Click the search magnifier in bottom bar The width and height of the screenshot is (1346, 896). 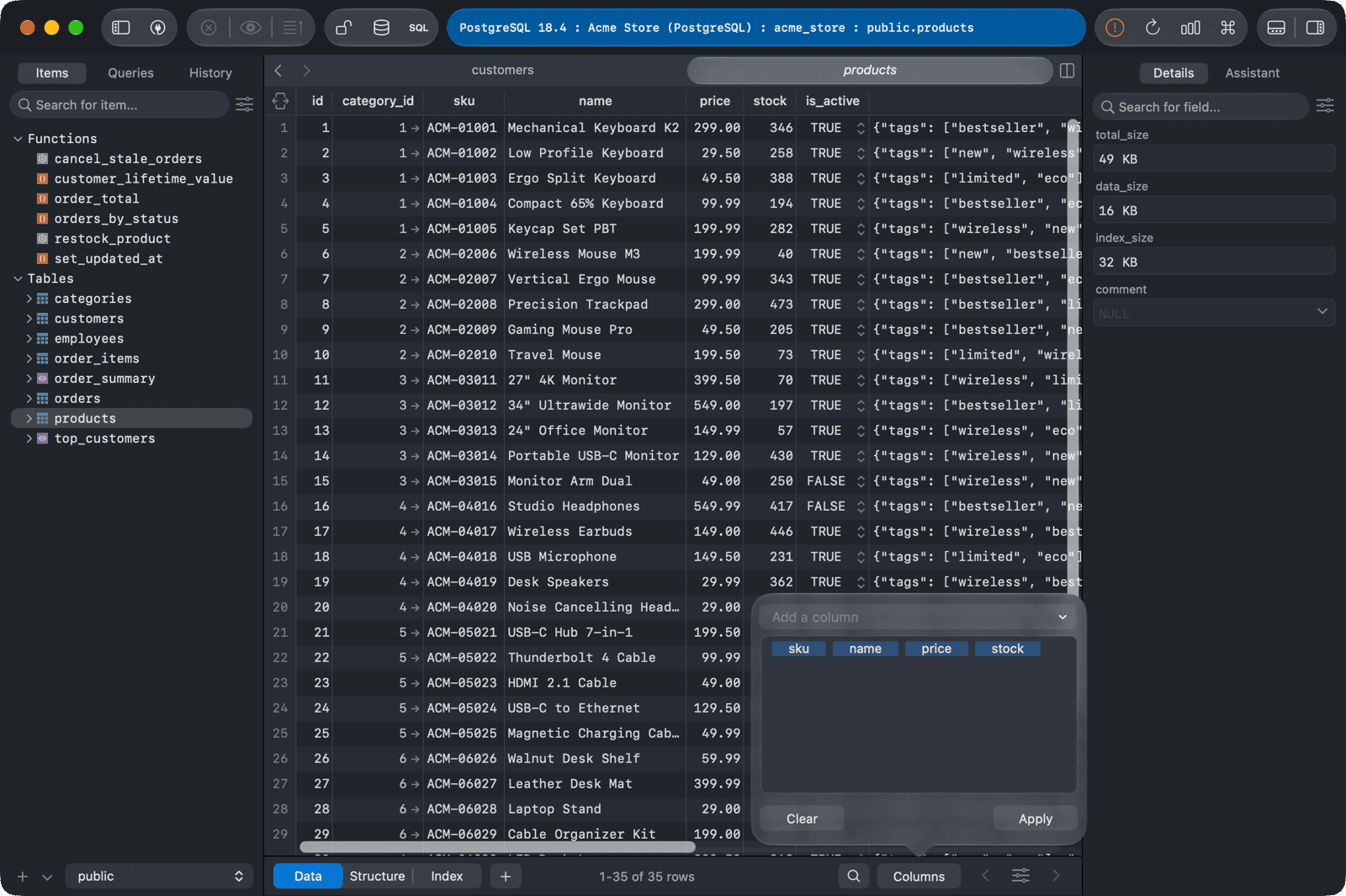point(854,876)
